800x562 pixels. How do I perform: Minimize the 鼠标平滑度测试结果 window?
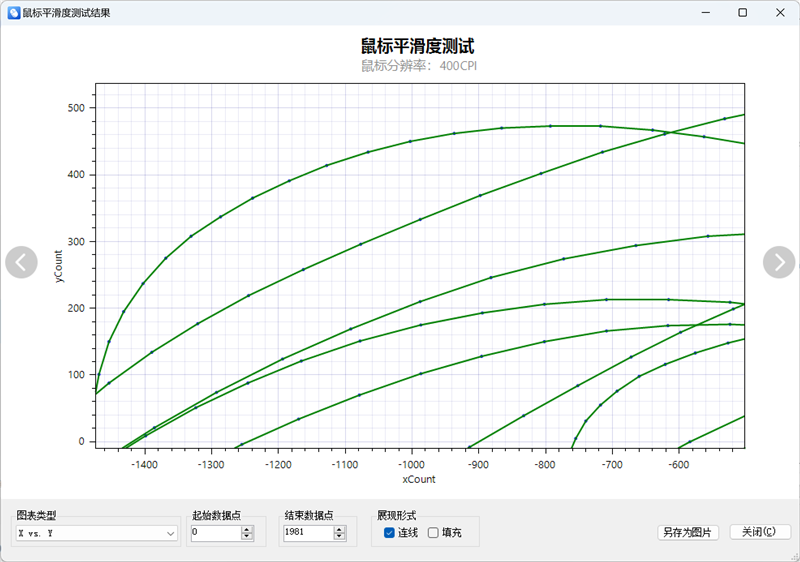click(x=707, y=13)
